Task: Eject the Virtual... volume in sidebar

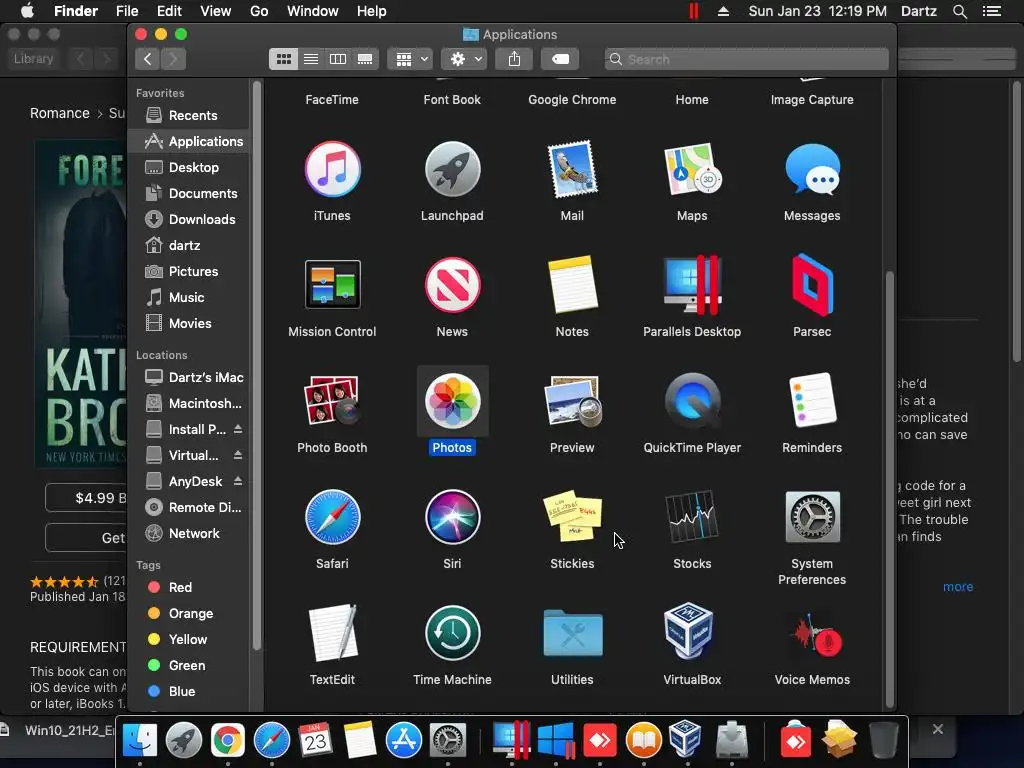Action: tap(238, 455)
